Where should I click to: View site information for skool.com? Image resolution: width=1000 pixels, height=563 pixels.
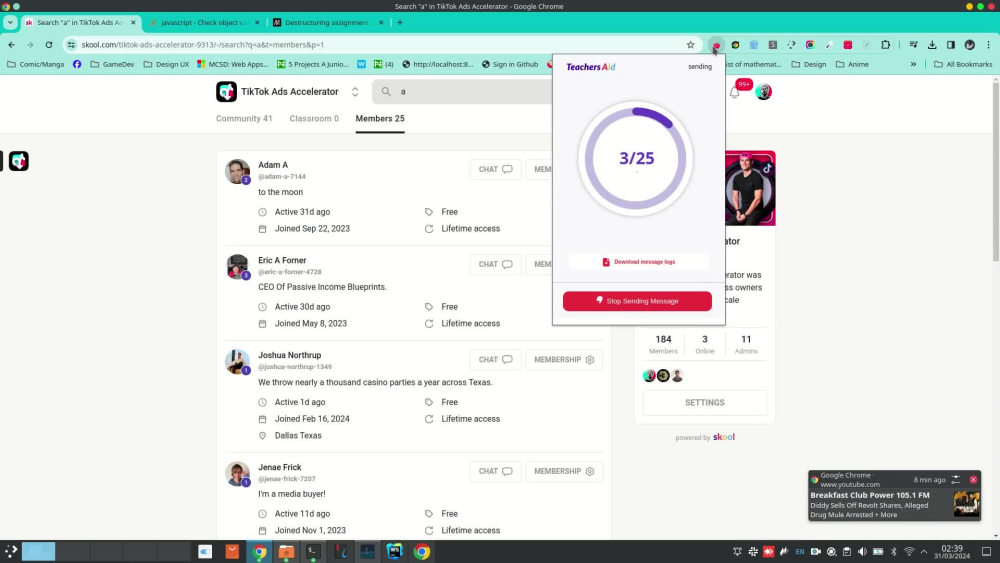coord(71,45)
